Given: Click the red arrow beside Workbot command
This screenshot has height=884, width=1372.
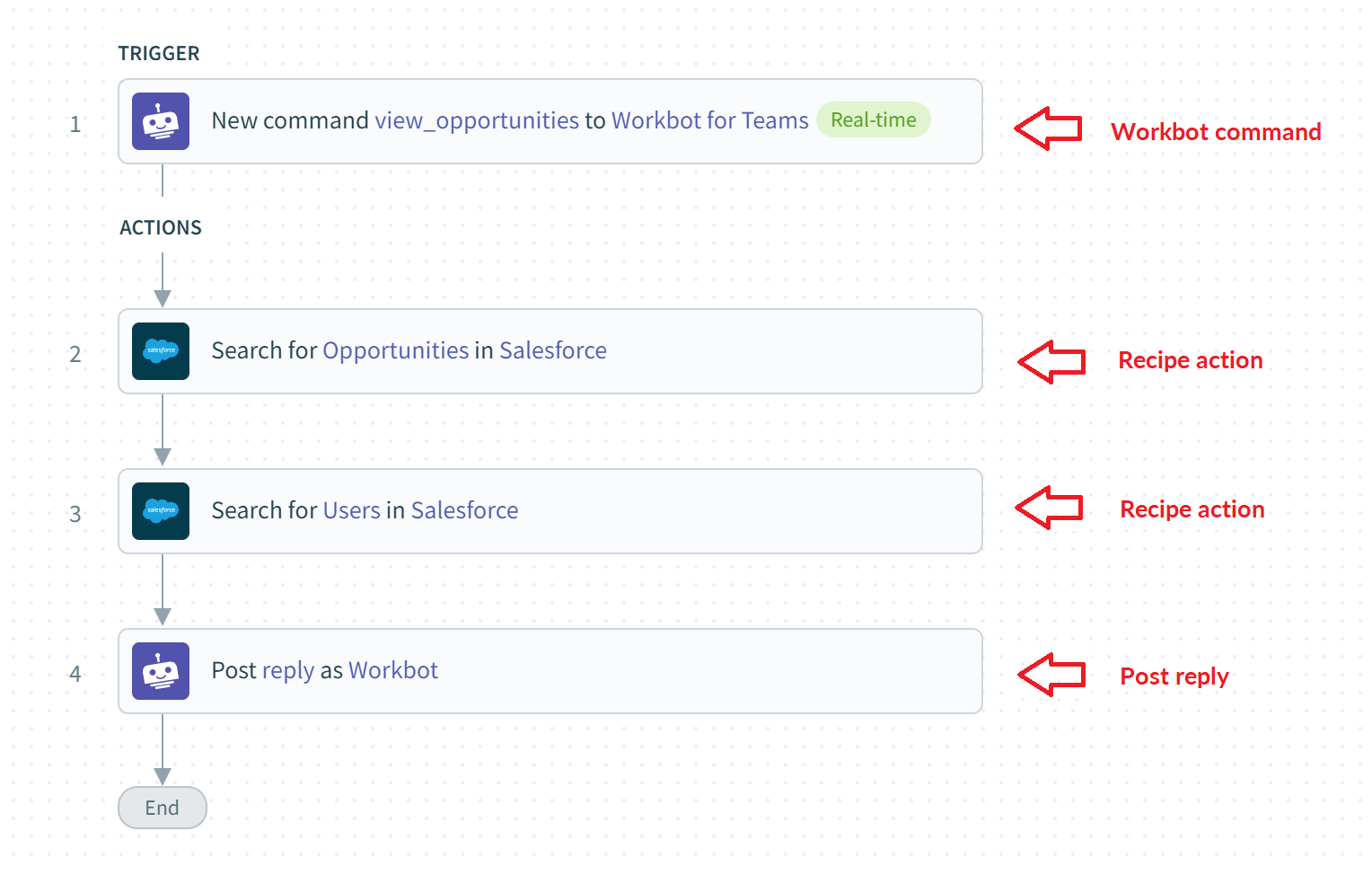Looking at the screenshot, I should click(1048, 128).
